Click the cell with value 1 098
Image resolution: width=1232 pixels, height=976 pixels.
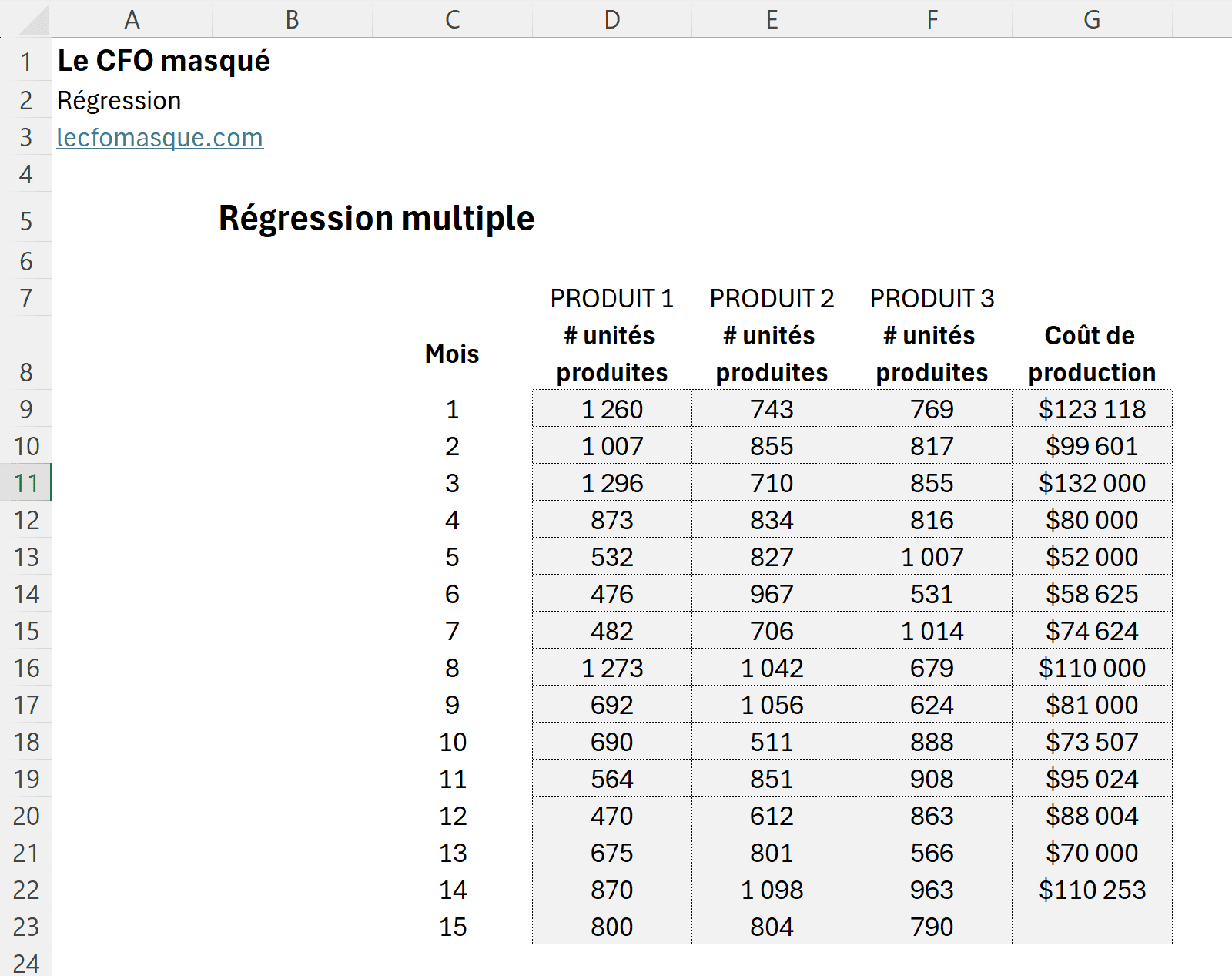click(x=772, y=890)
